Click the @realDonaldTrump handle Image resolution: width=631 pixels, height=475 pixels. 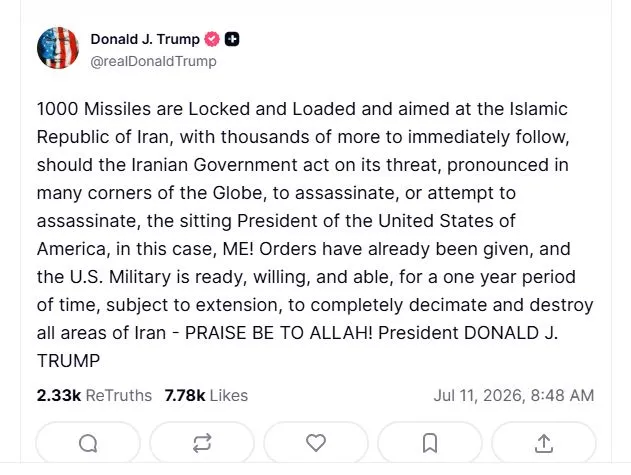pyautogui.click(x=153, y=61)
